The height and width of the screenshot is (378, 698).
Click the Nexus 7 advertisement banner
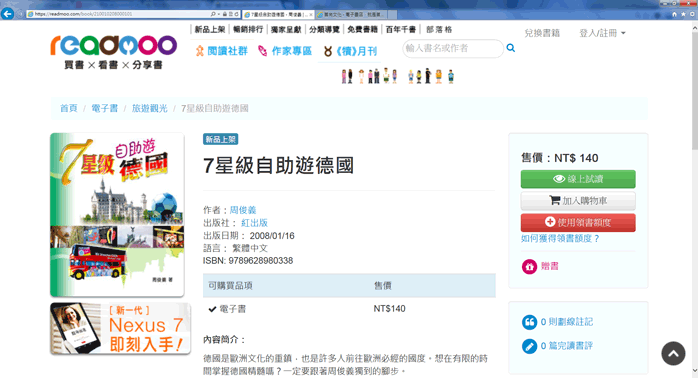[x=120, y=329]
